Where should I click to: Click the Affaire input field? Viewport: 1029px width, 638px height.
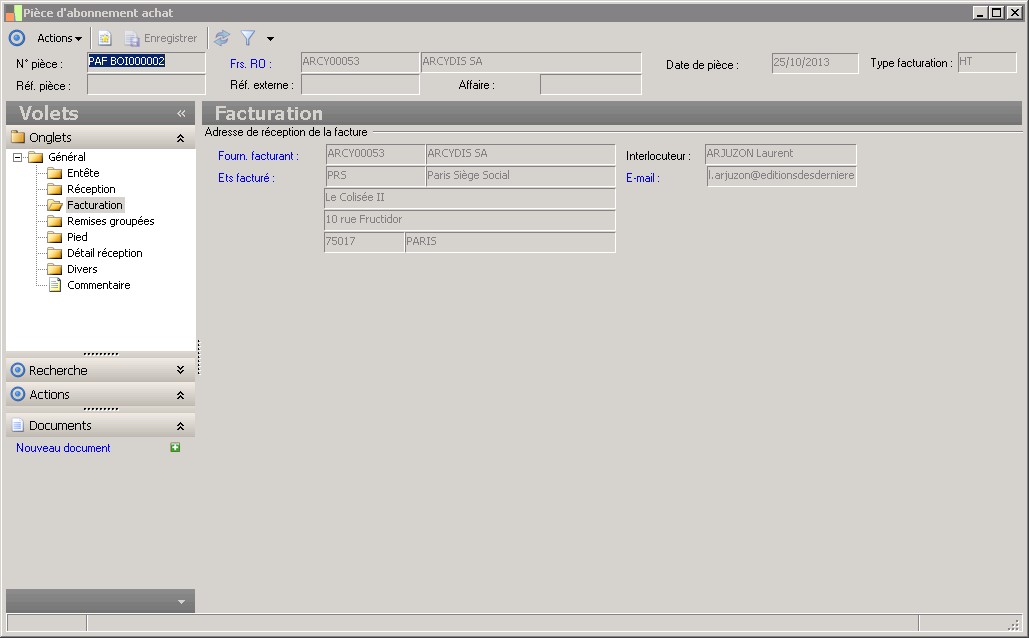coord(591,85)
